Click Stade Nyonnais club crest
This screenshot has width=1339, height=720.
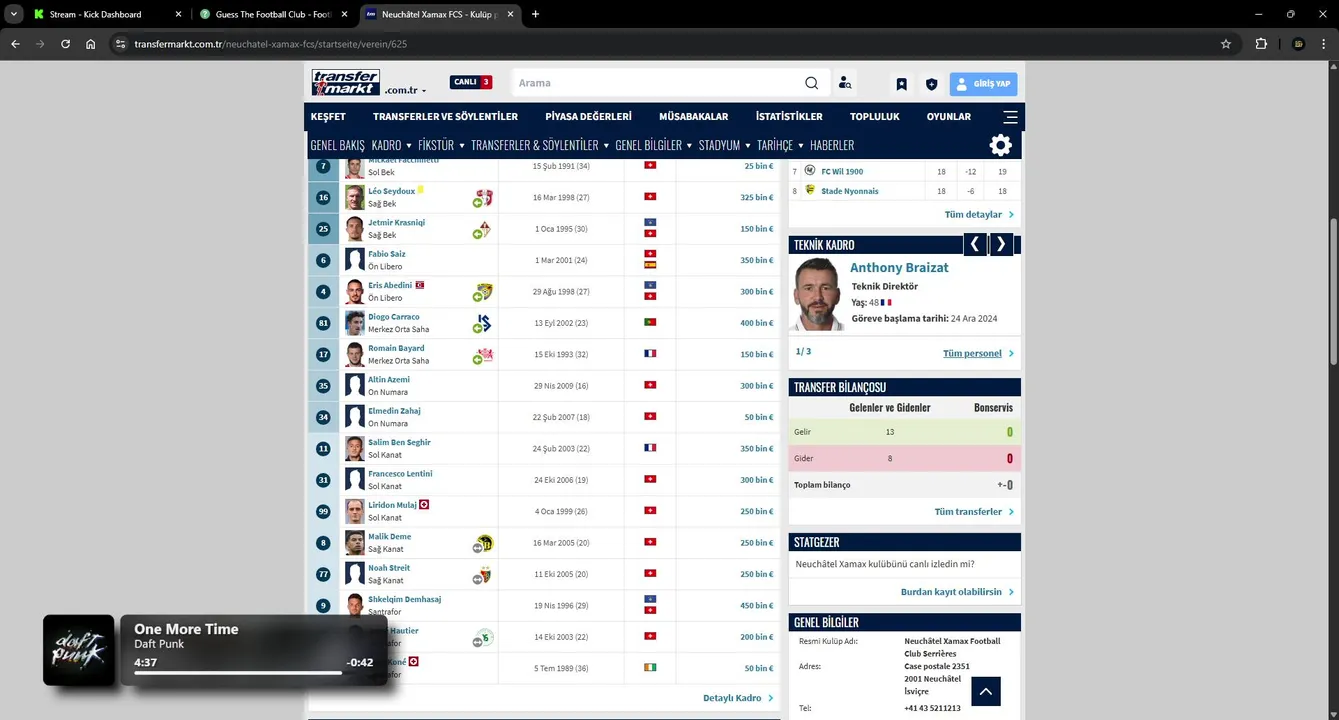pos(810,190)
